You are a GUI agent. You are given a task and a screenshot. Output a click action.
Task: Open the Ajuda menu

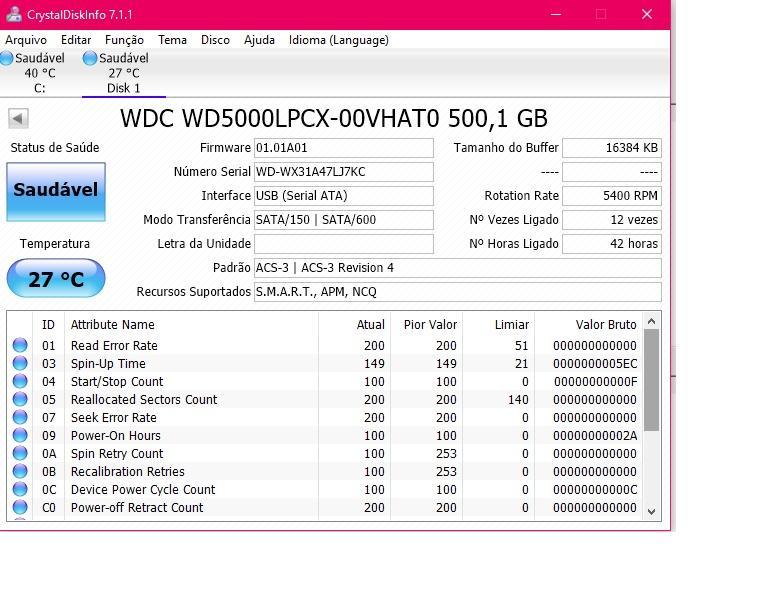[x=259, y=40]
